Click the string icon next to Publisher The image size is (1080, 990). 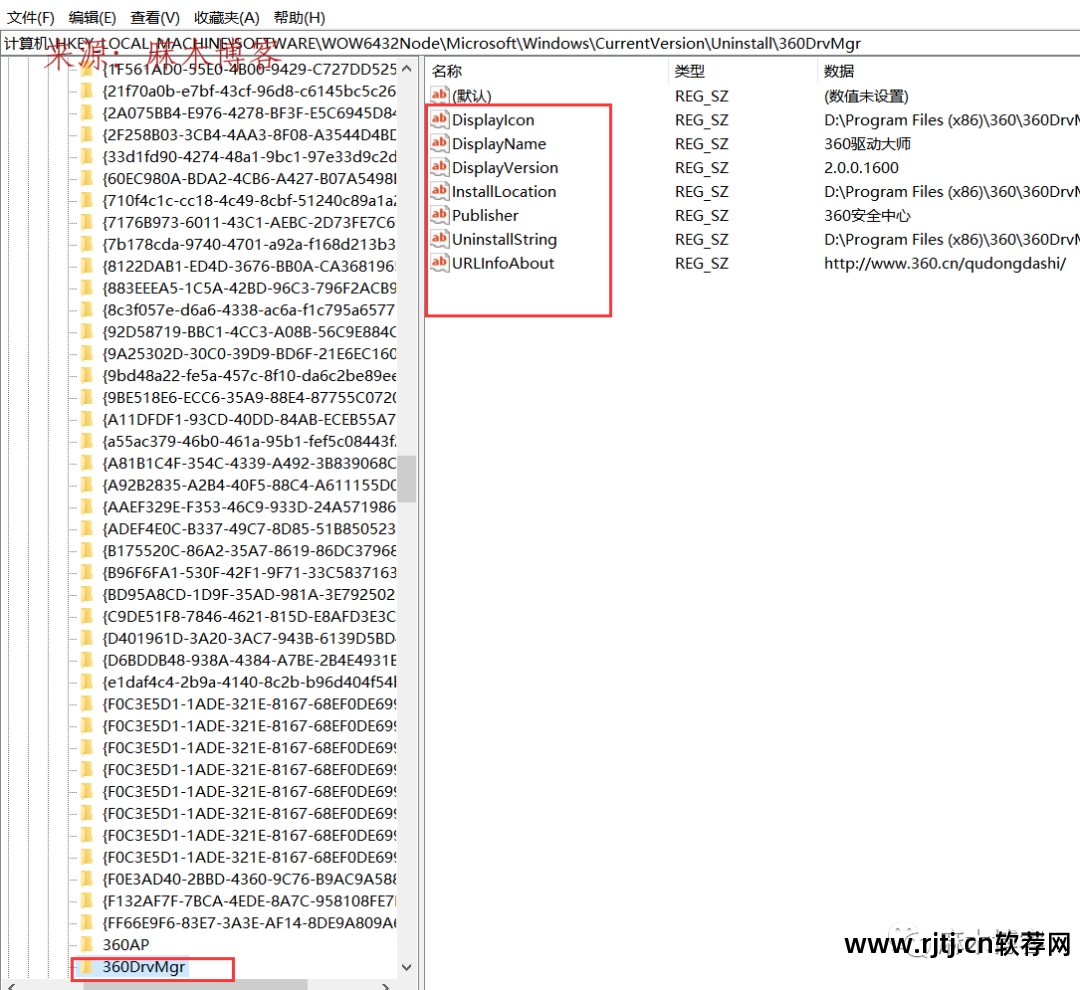click(x=439, y=215)
